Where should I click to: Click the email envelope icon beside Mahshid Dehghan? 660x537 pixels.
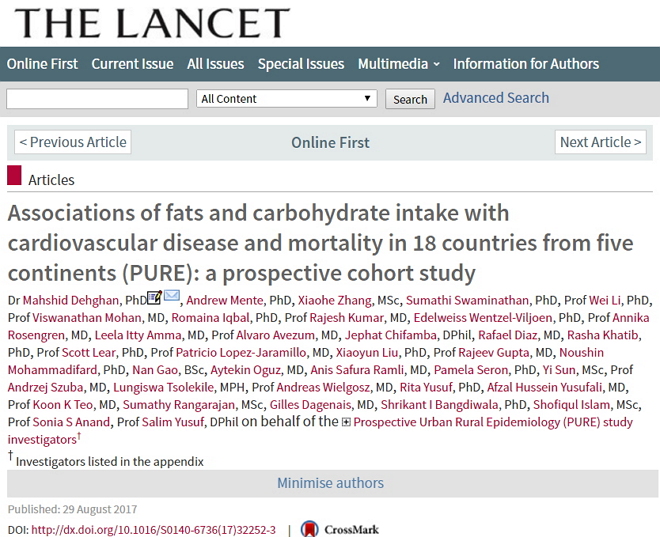pos(172,296)
